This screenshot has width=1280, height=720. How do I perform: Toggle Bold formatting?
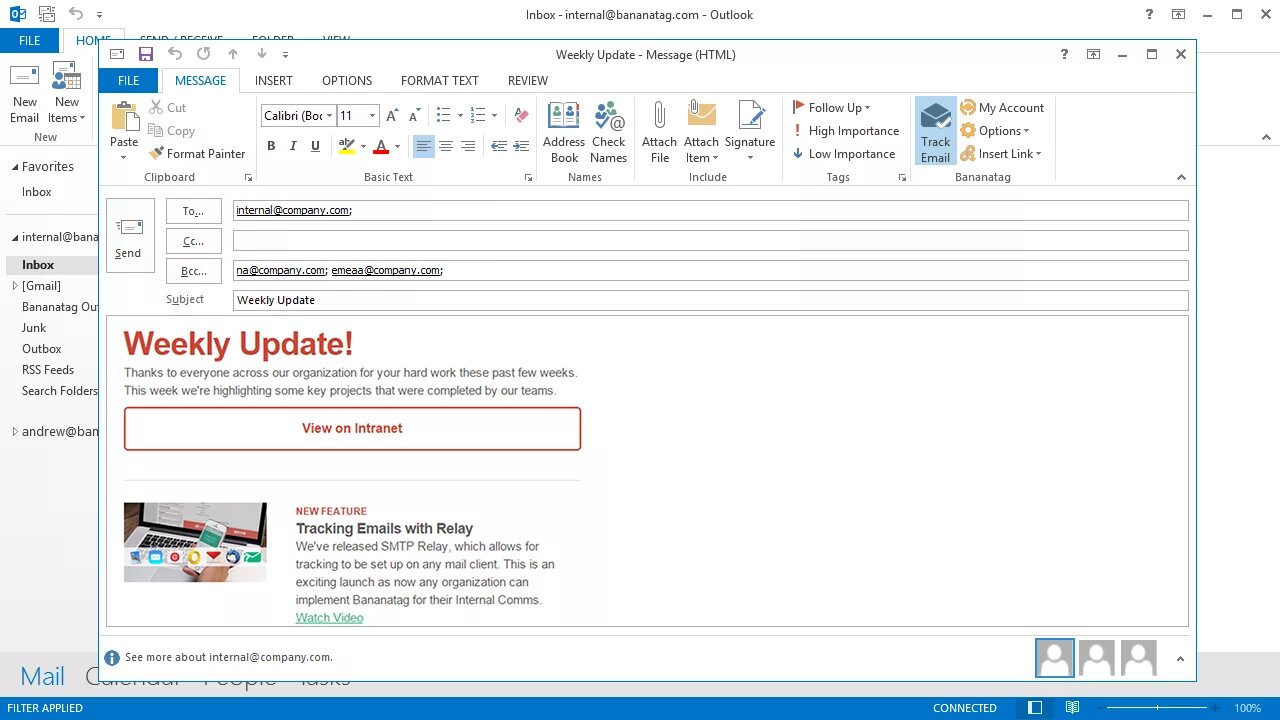[271, 146]
